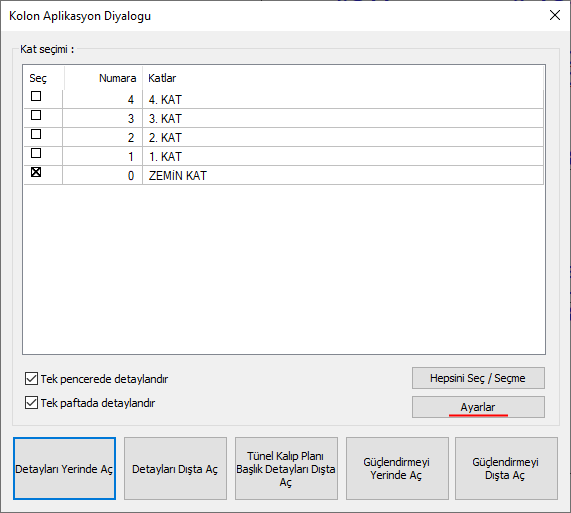Select the ZEMİN KAT row text
The height and width of the screenshot is (513, 571).
tap(178, 176)
